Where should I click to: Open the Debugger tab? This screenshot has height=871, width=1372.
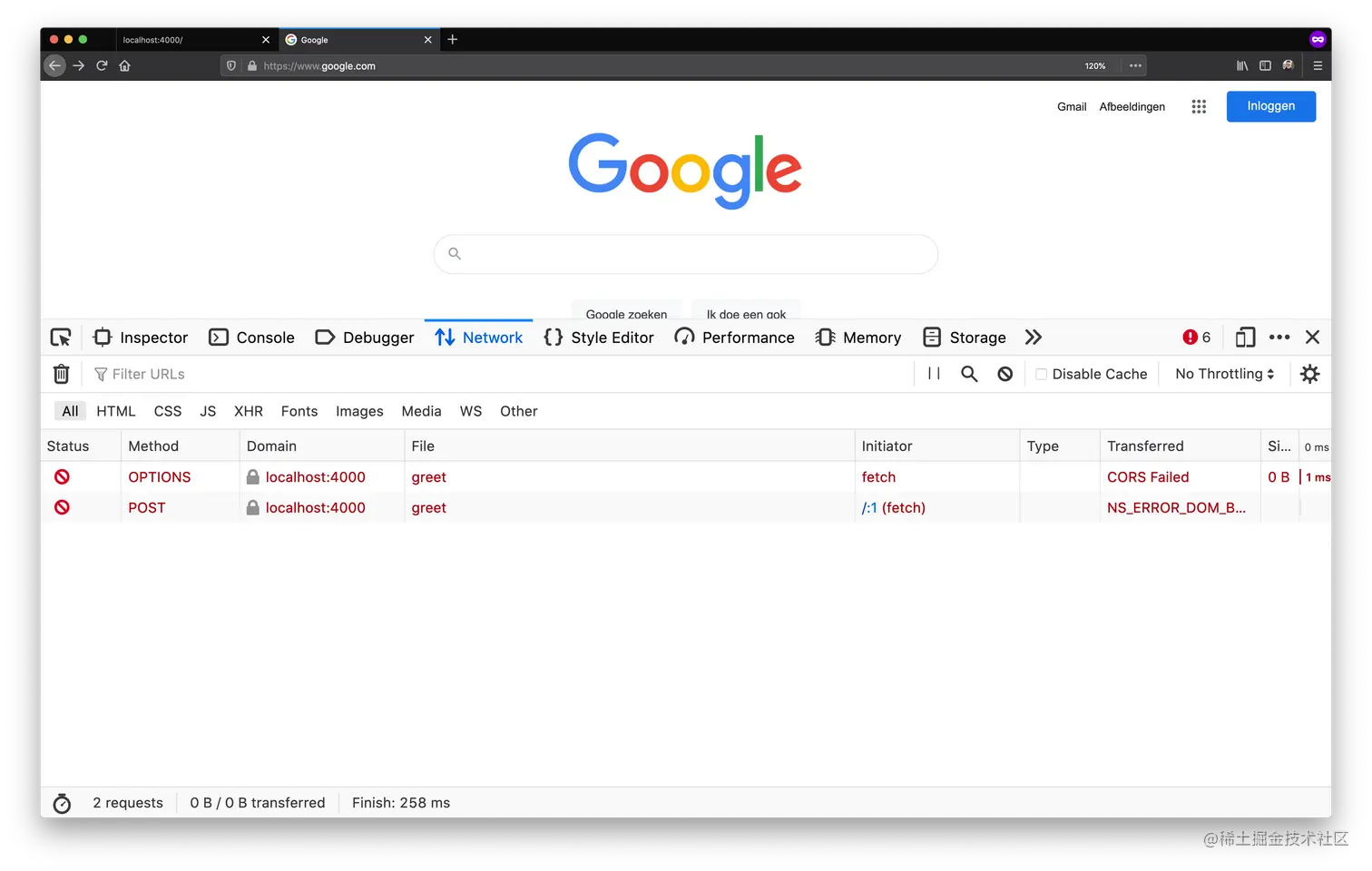click(364, 338)
